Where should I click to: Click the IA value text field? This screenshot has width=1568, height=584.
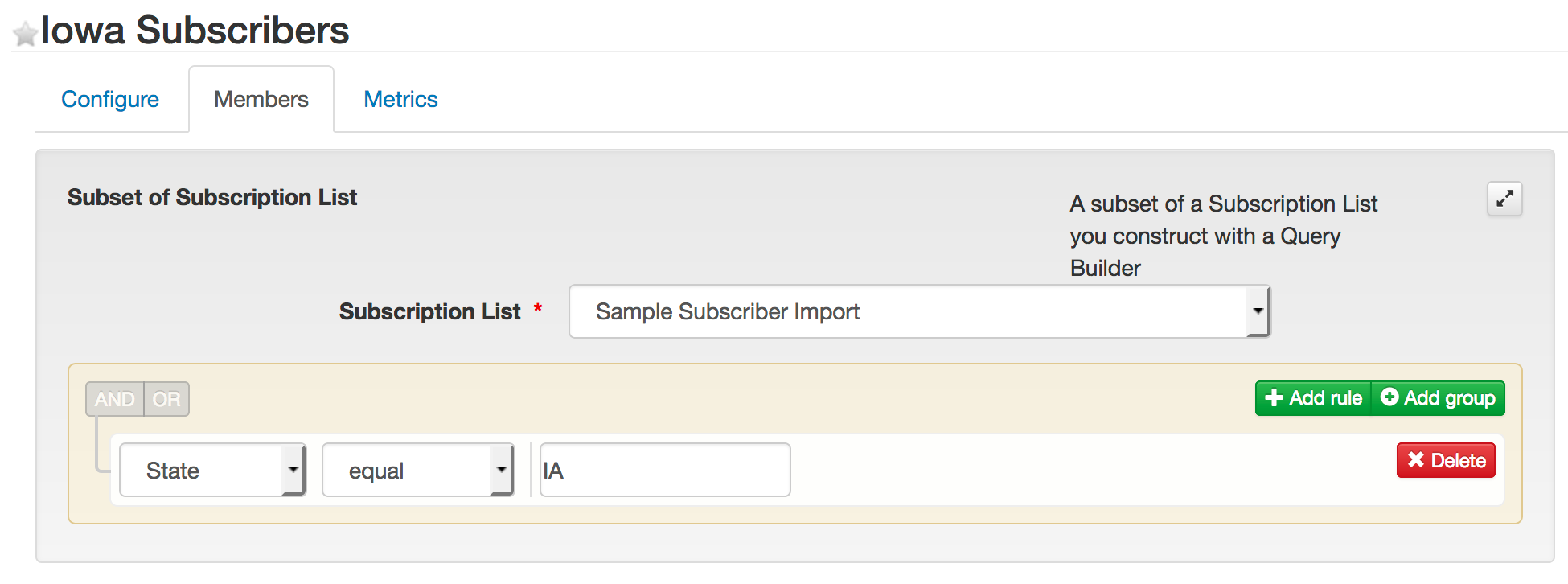tap(665, 470)
